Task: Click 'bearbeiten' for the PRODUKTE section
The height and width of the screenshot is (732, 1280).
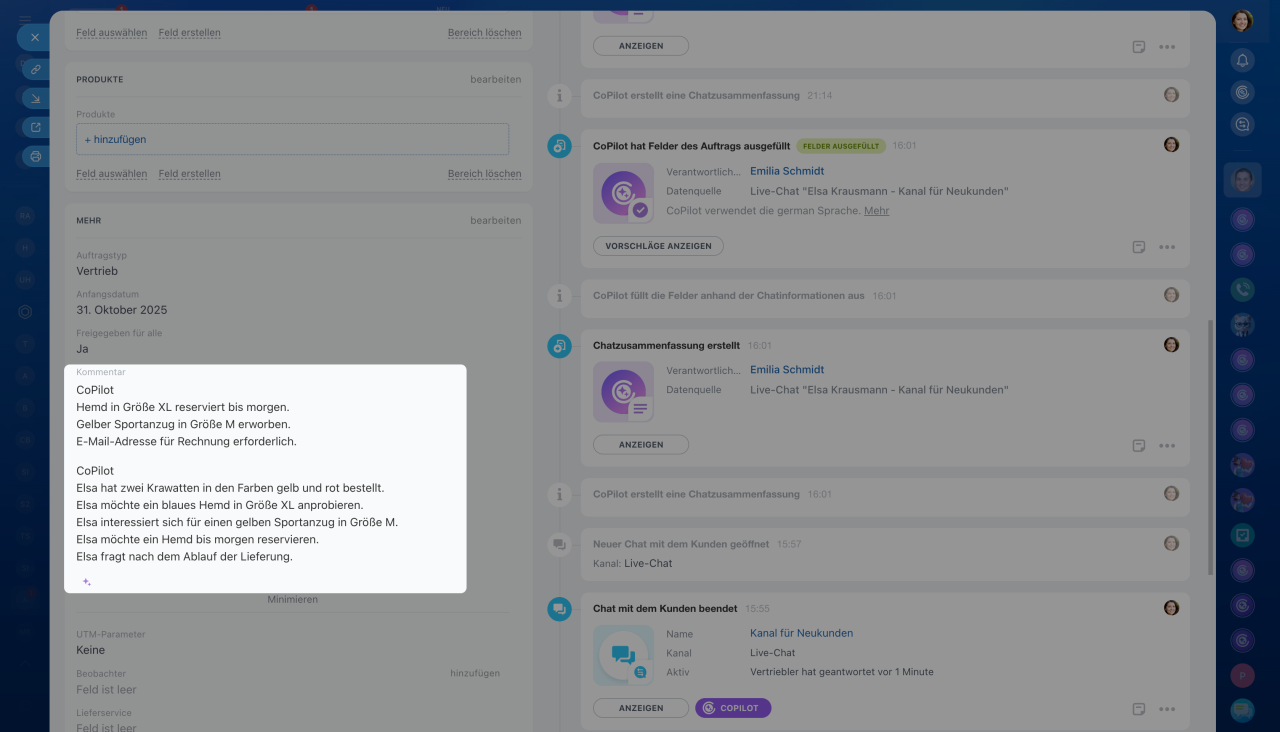Action: tap(496, 79)
